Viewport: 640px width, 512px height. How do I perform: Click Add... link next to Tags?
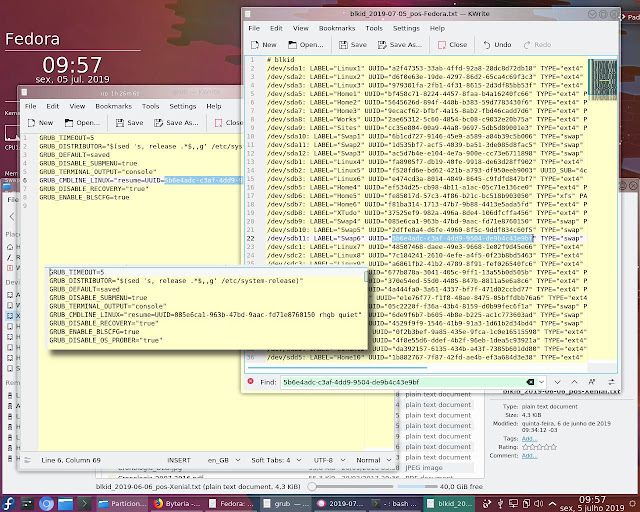pyautogui.click(x=529, y=439)
